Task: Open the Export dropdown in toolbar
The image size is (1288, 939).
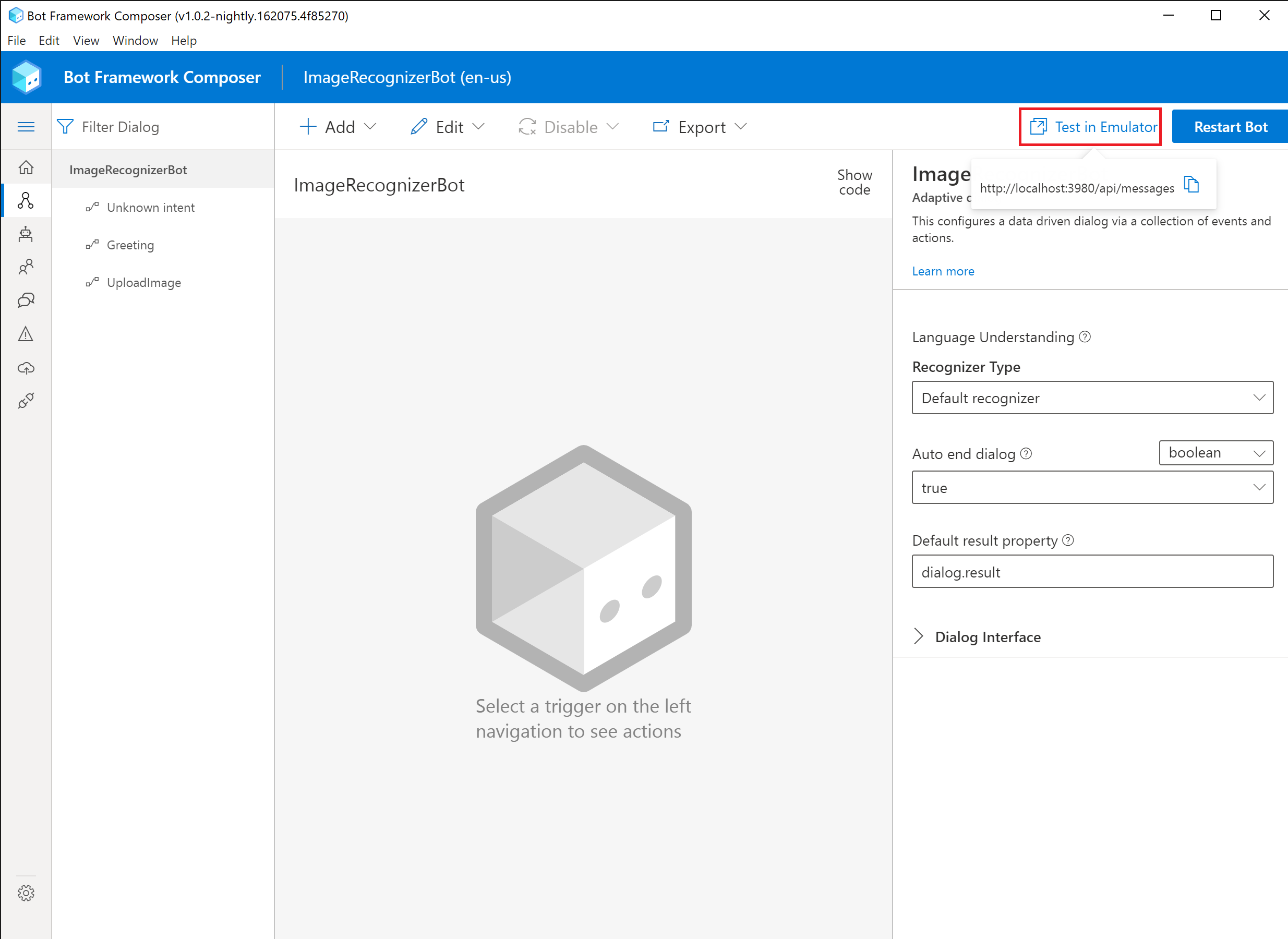Action: (700, 127)
